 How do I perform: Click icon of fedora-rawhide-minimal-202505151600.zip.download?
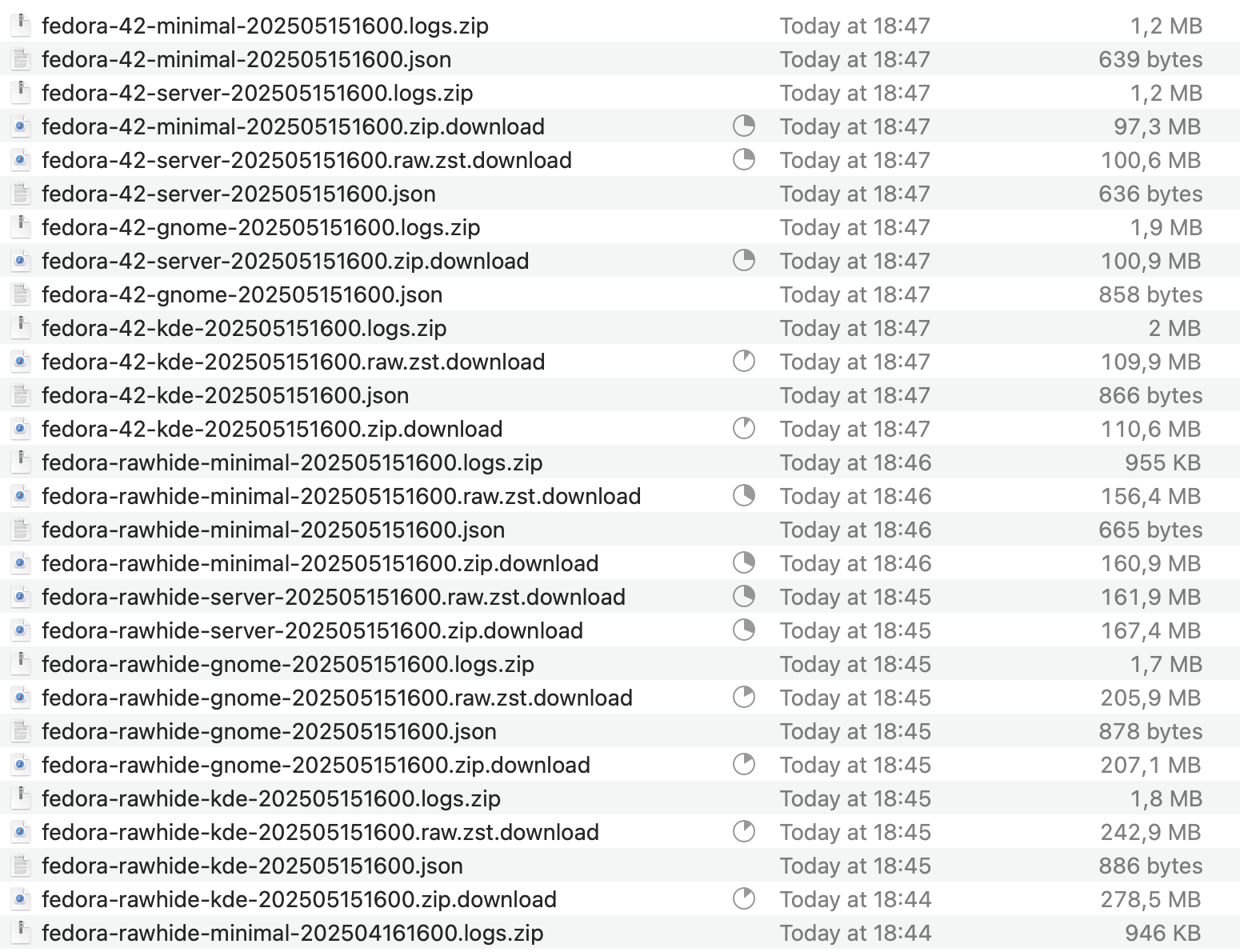21,563
